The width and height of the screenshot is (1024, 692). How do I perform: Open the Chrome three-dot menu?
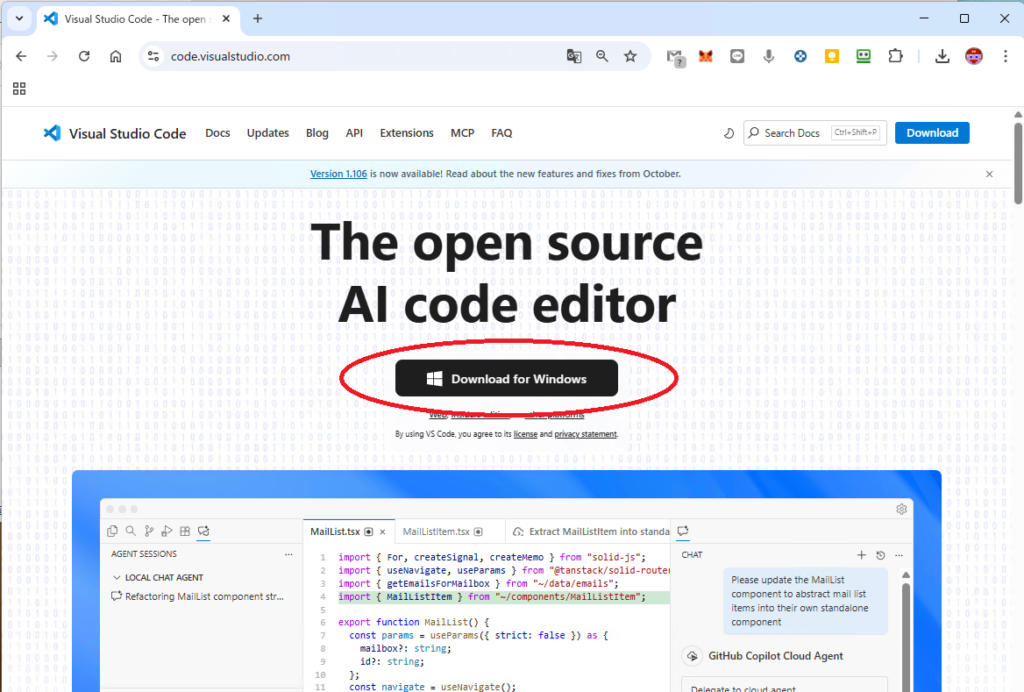click(x=1005, y=57)
